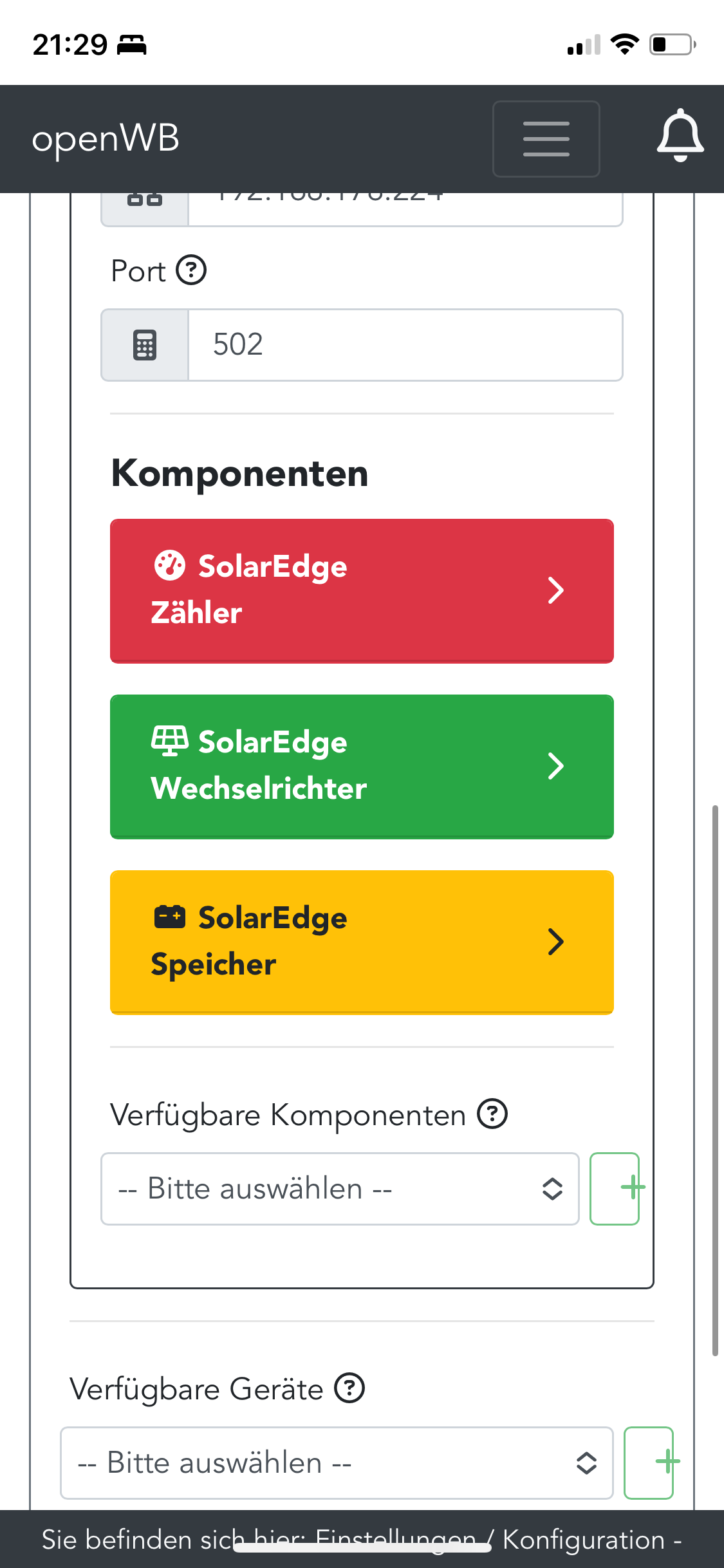This screenshot has height=1568, width=724.
Task: Expand SolarEdge Wechselrichter with its chevron
Action: pos(555,766)
